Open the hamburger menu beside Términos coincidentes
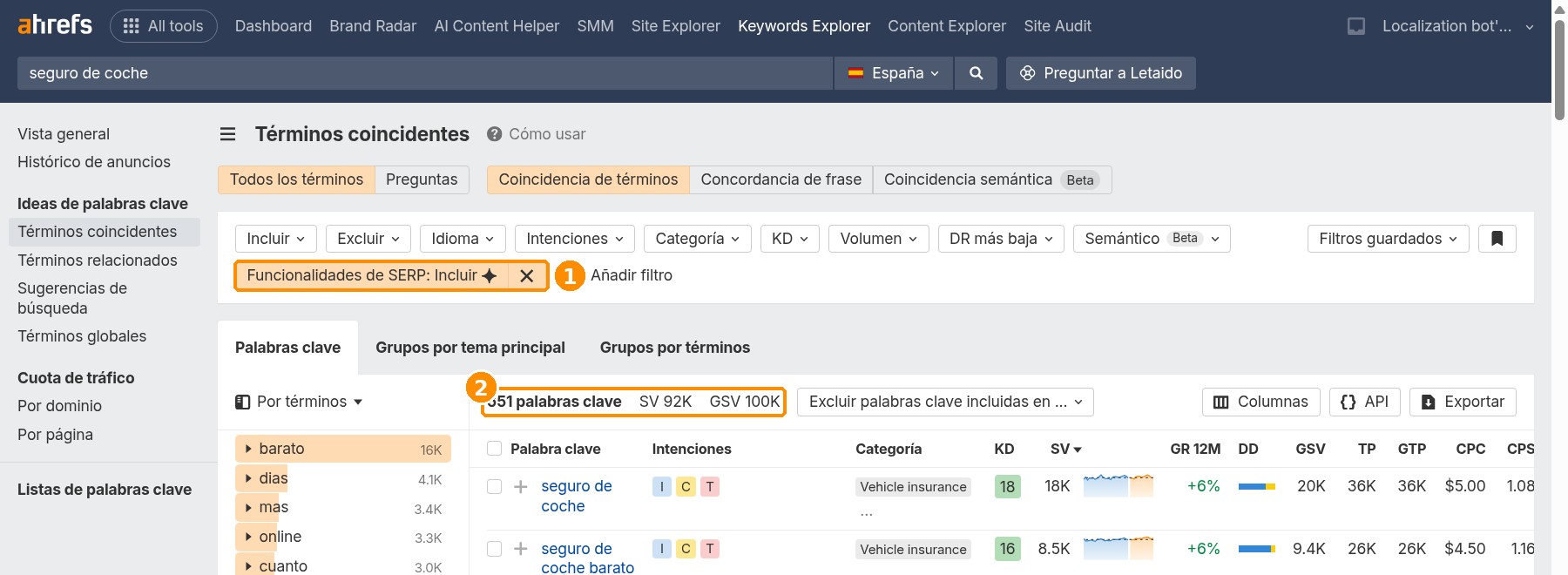Screen dimensions: 1568x575 [x=228, y=134]
